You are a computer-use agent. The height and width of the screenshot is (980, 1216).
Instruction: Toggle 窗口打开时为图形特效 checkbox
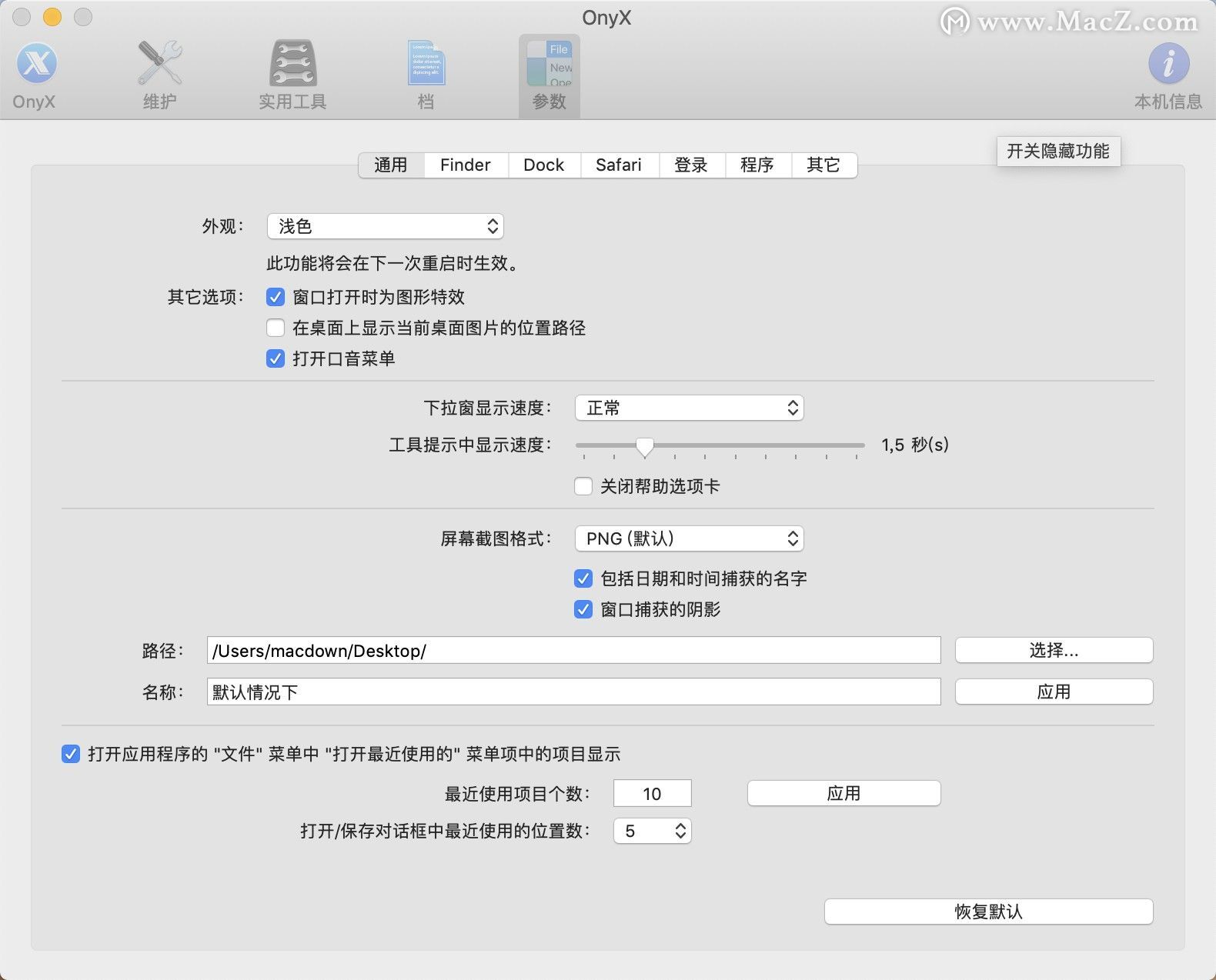pyautogui.click(x=276, y=297)
